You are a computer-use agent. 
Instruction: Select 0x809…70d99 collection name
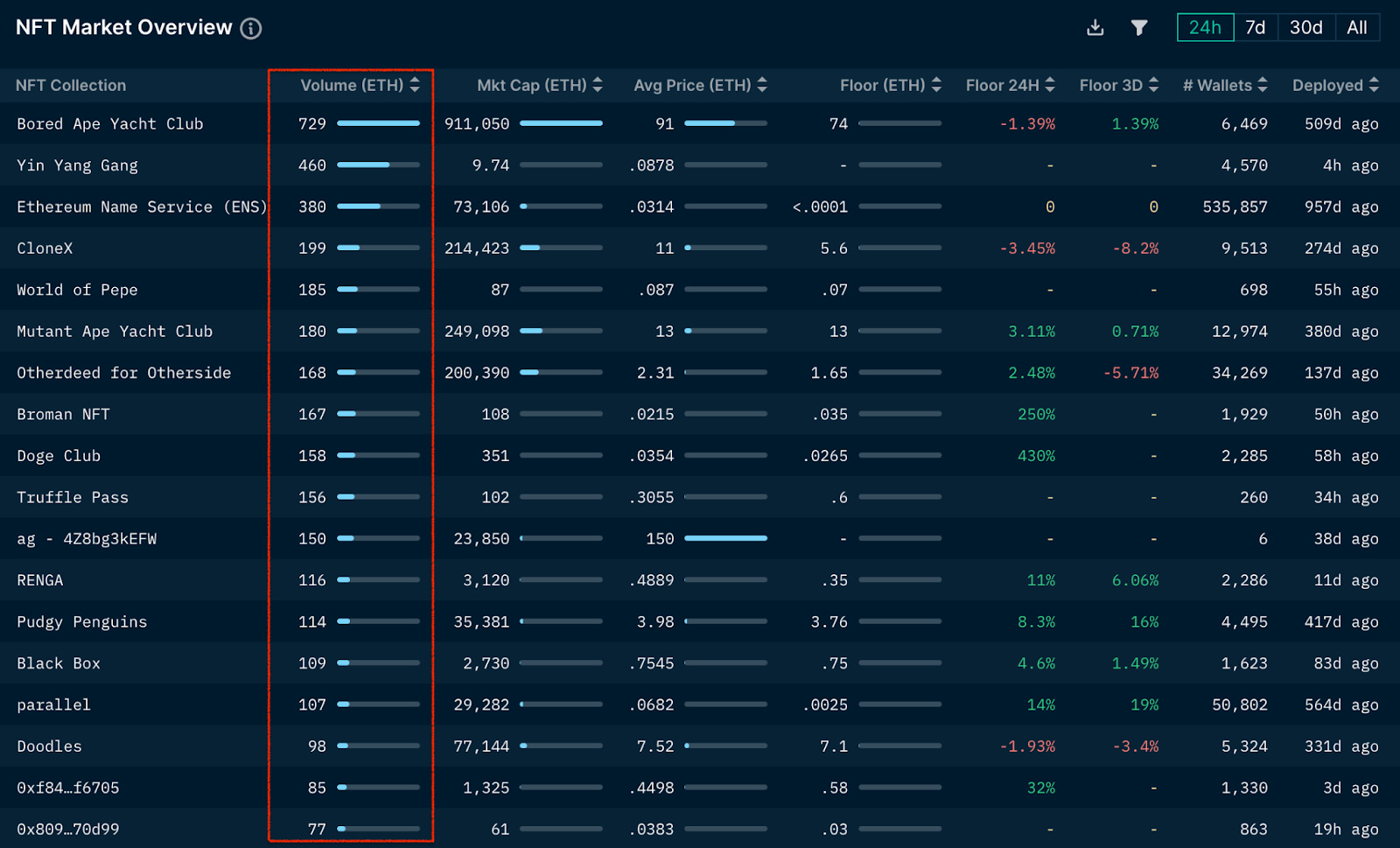point(68,830)
